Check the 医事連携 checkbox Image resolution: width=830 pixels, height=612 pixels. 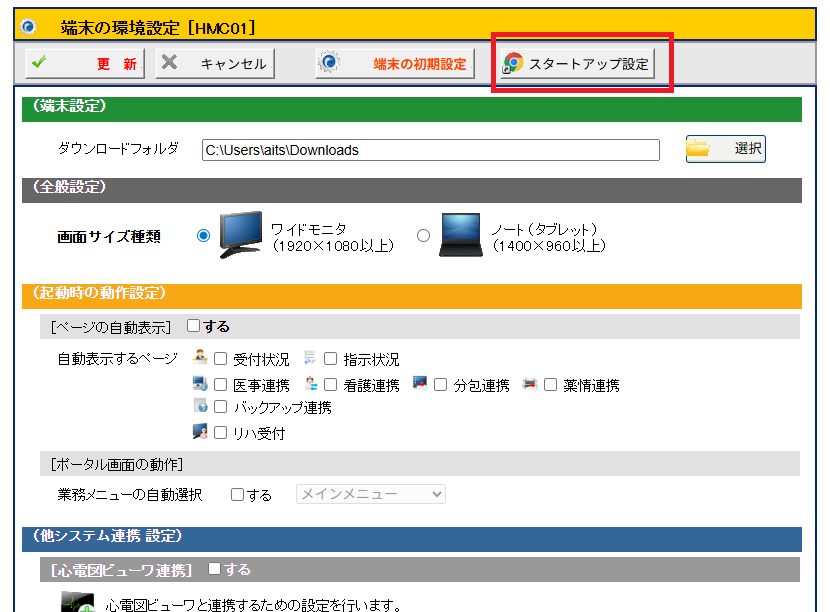point(220,384)
